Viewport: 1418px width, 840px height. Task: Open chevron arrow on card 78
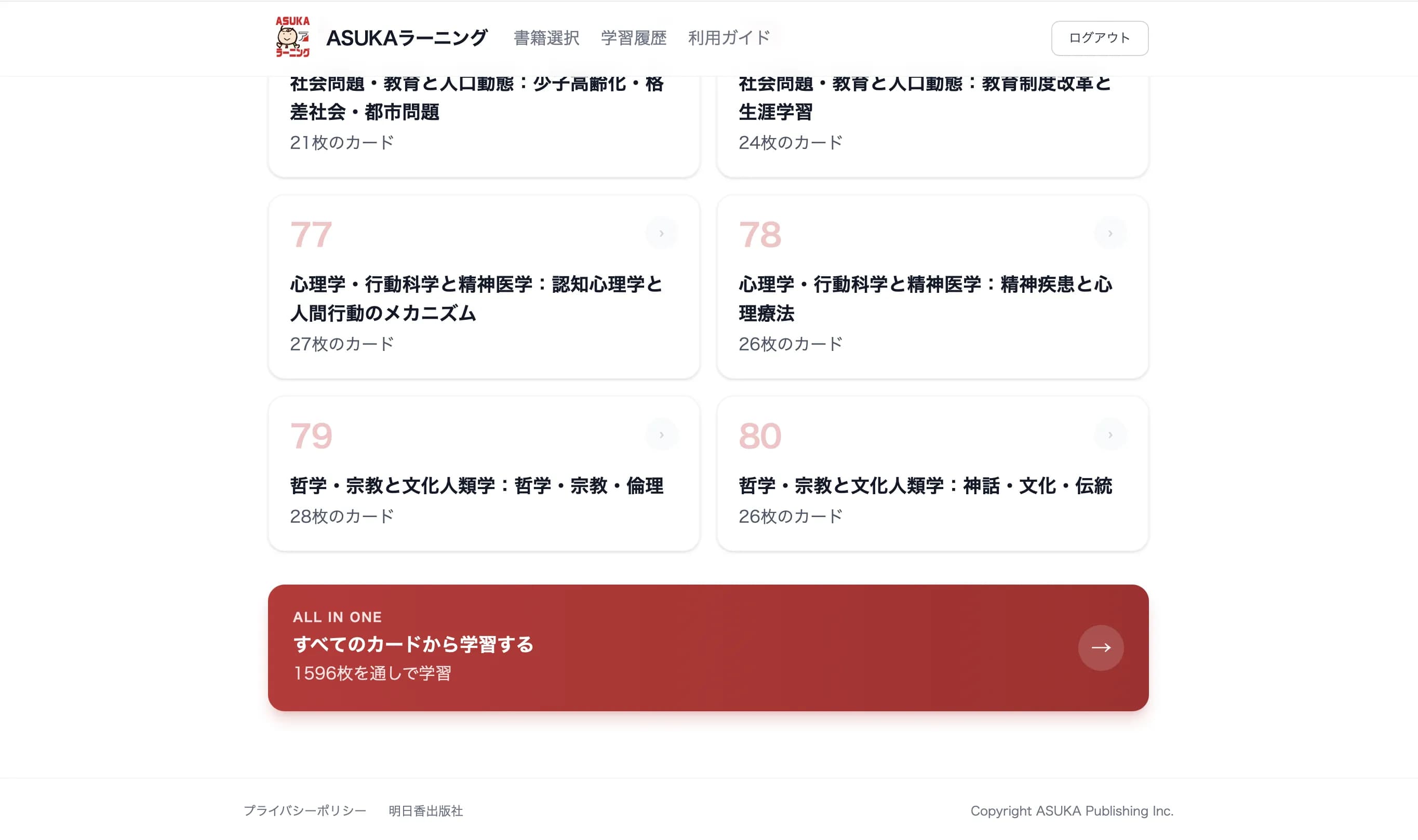(x=1110, y=233)
